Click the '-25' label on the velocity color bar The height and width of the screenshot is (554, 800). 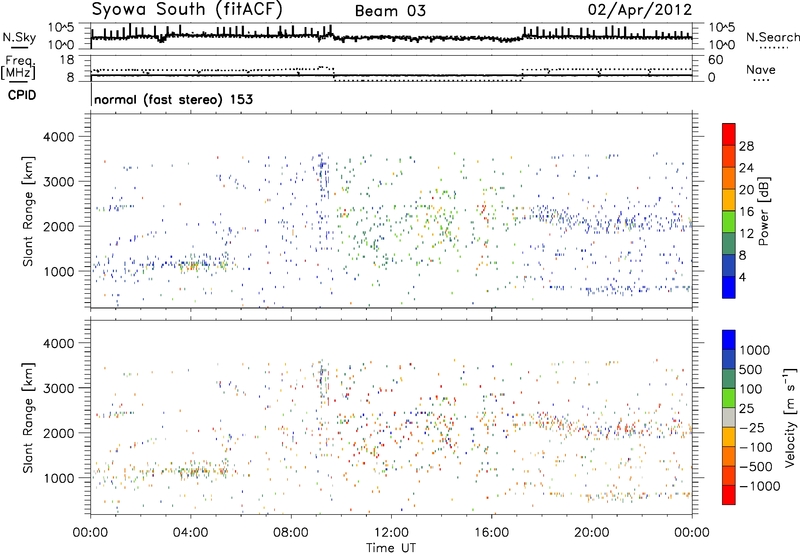tap(752, 428)
